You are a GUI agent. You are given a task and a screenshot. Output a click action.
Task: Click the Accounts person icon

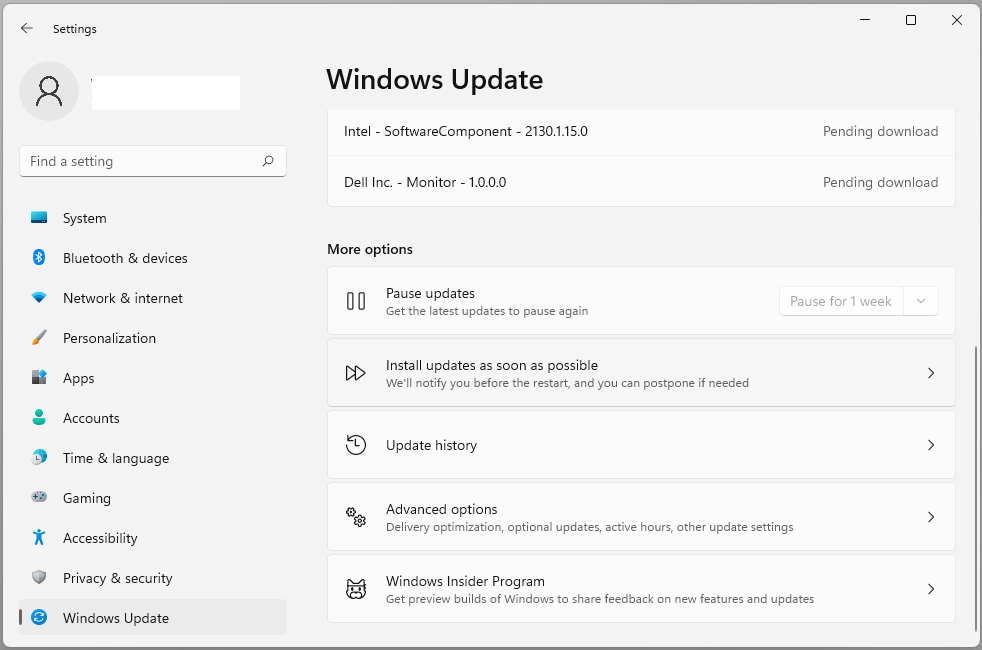pyautogui.click(x=39, y=418)
